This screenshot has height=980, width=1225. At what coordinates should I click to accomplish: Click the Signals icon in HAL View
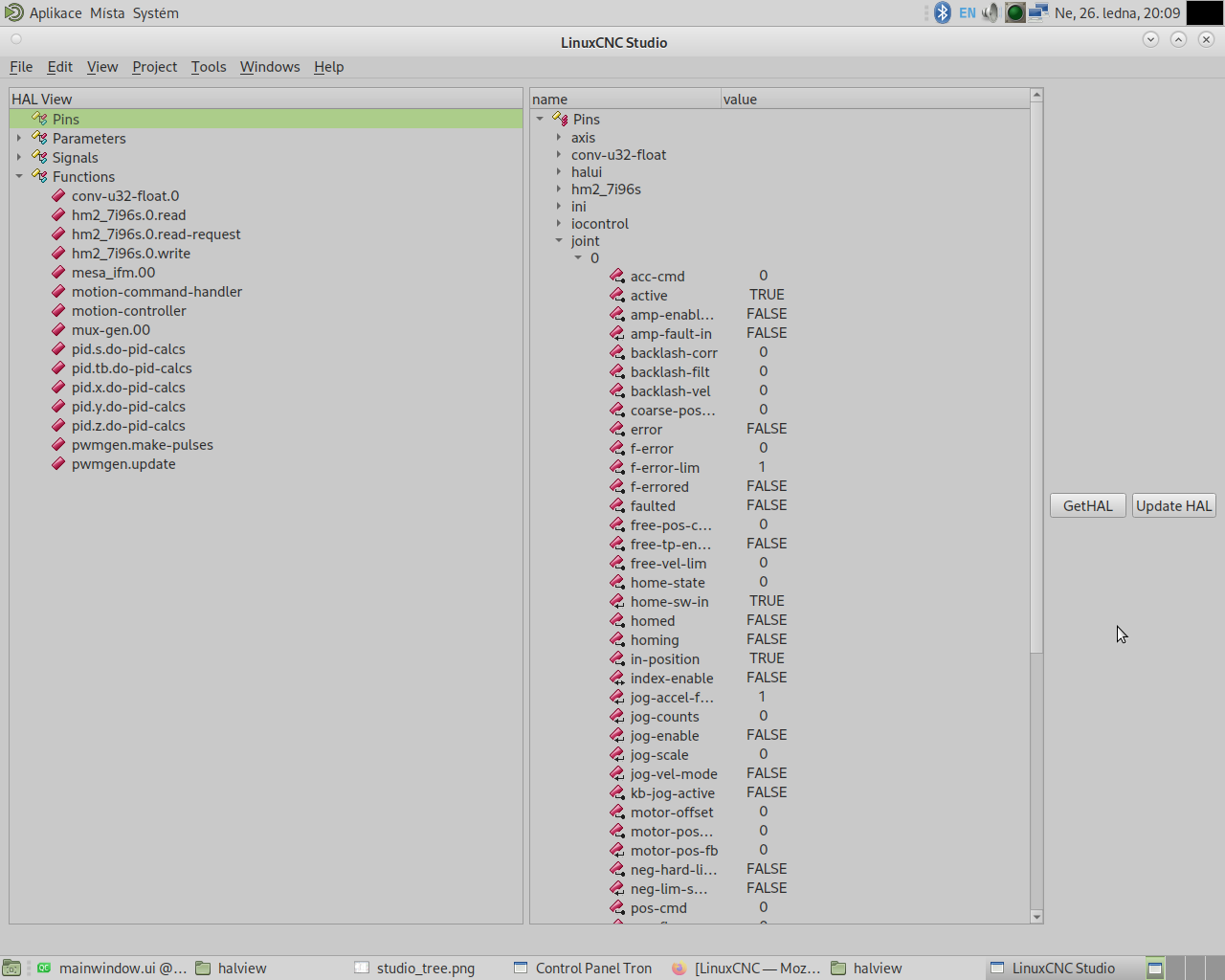click(39, 157)
